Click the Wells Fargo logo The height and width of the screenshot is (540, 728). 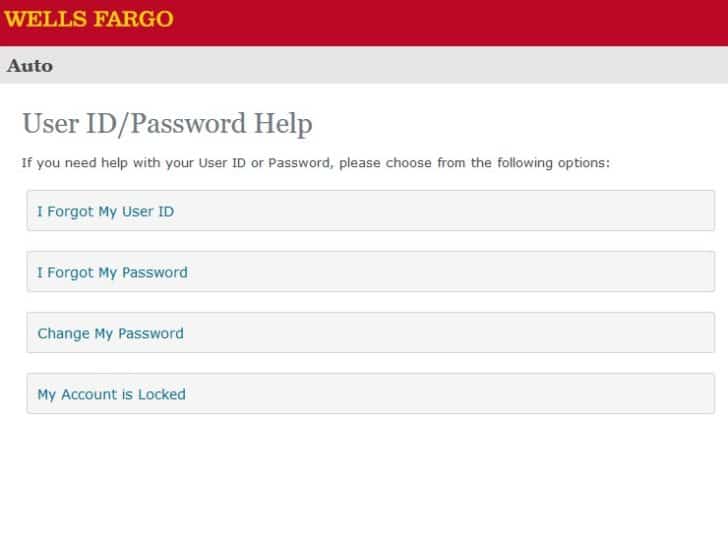[x=89, y=19]
